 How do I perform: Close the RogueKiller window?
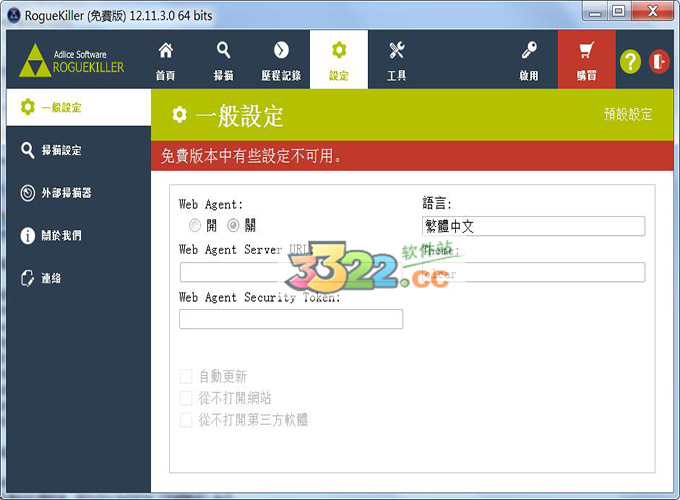(652, 11)
